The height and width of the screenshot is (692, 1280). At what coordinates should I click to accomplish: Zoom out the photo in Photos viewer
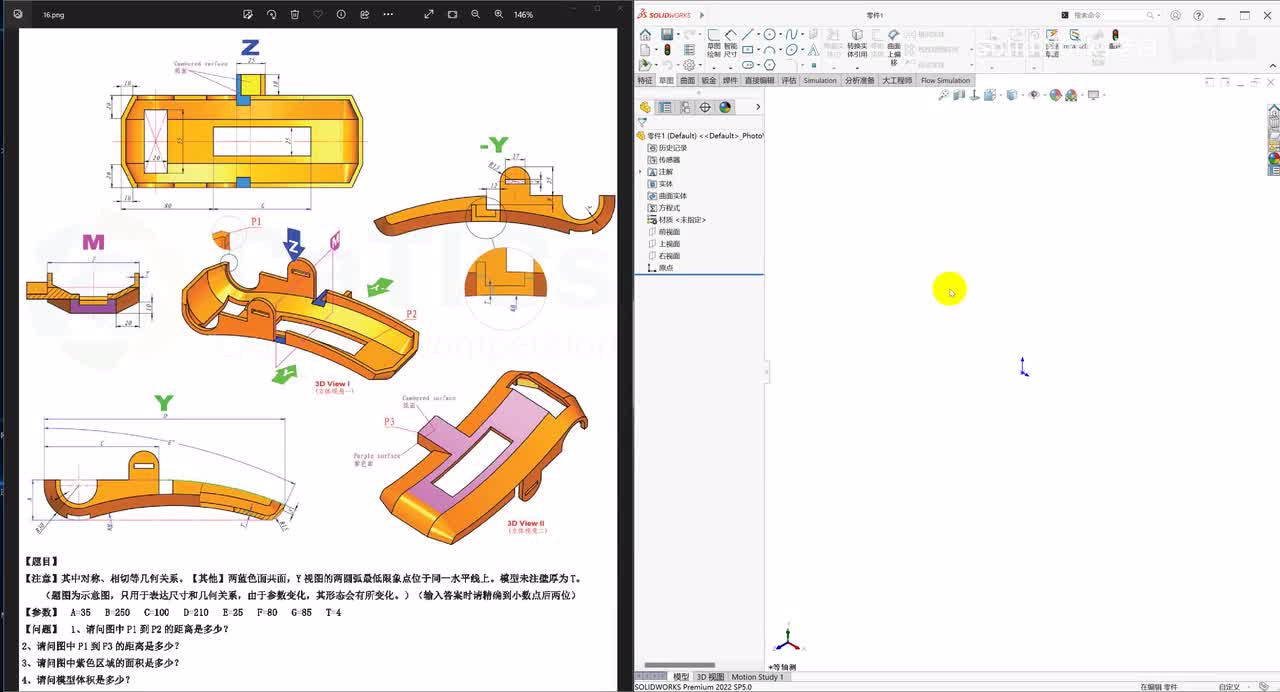[475, 15]
